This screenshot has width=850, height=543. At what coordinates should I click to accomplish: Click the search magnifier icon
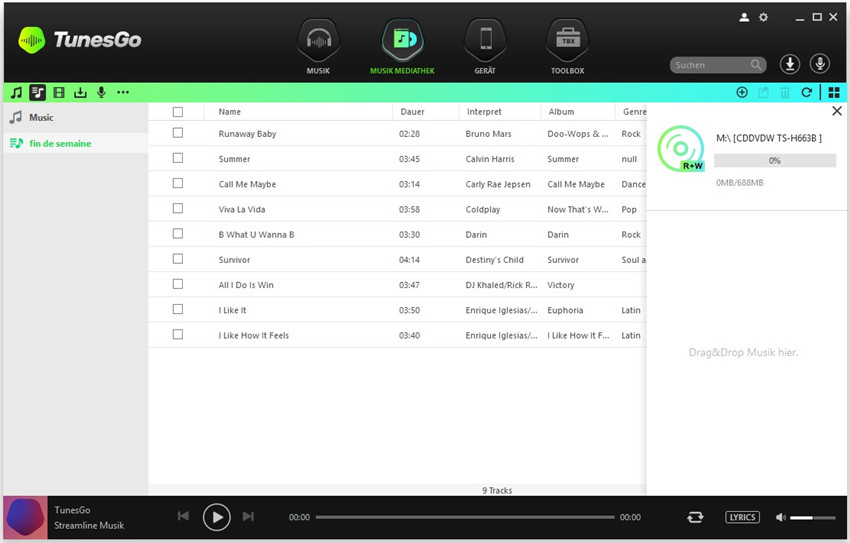[x=756, y=65]
